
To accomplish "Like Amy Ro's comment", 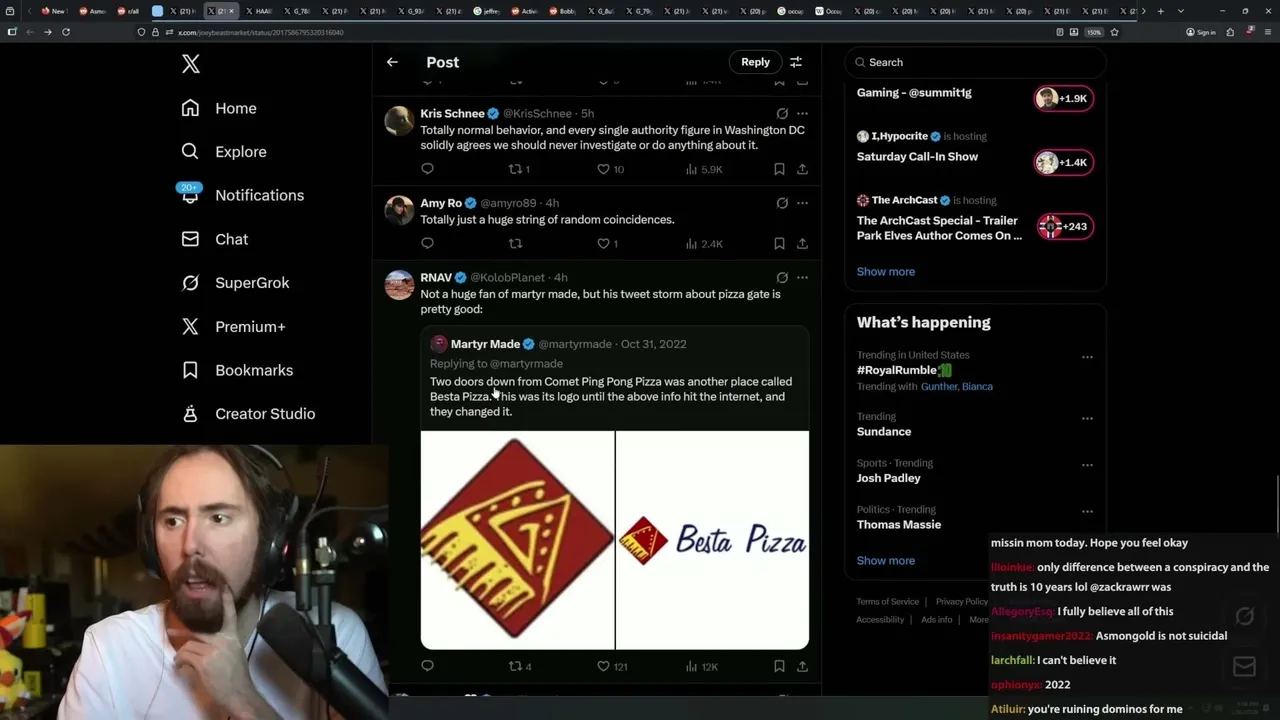I will [x=607, y=243].
